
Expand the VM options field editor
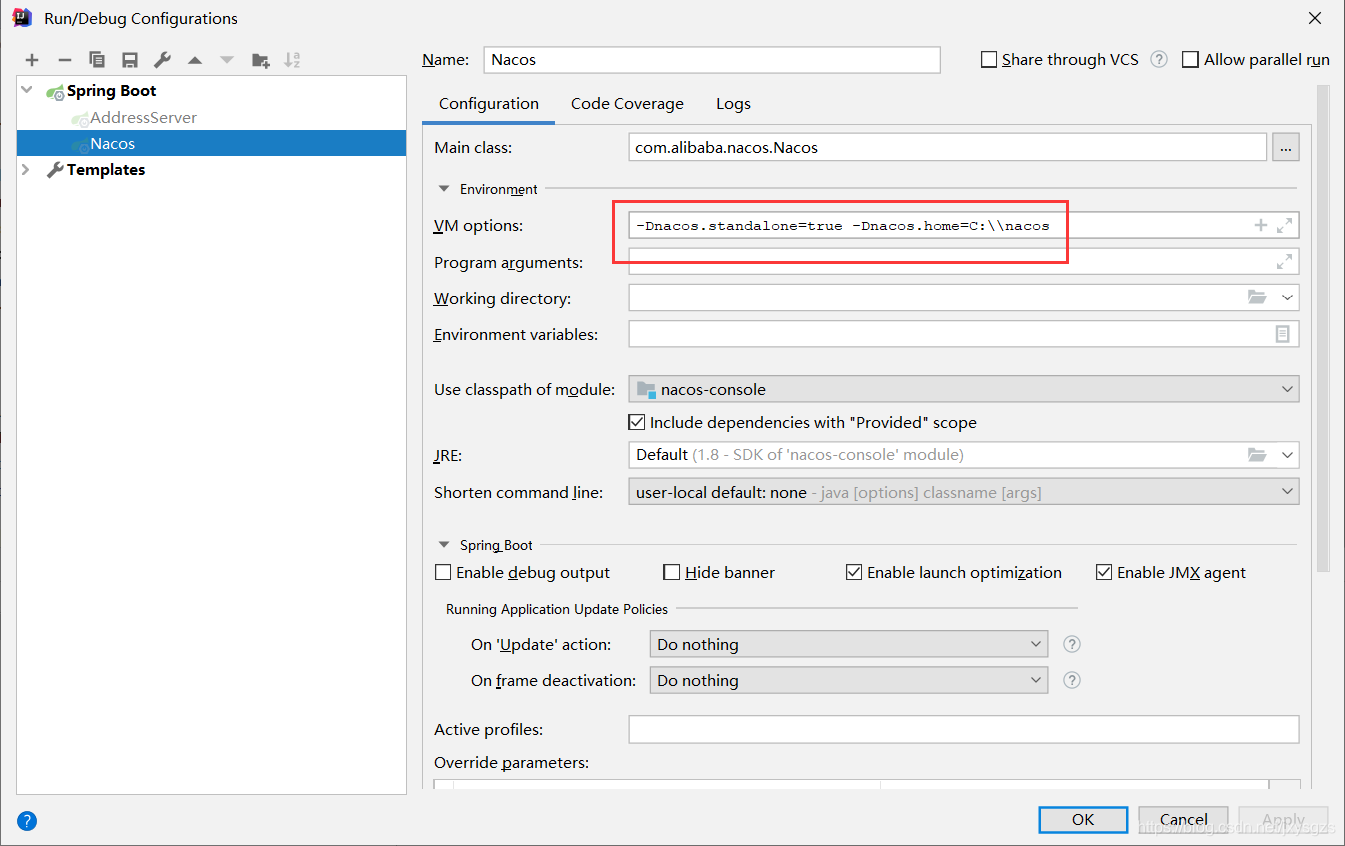[x=1285, y=226]
